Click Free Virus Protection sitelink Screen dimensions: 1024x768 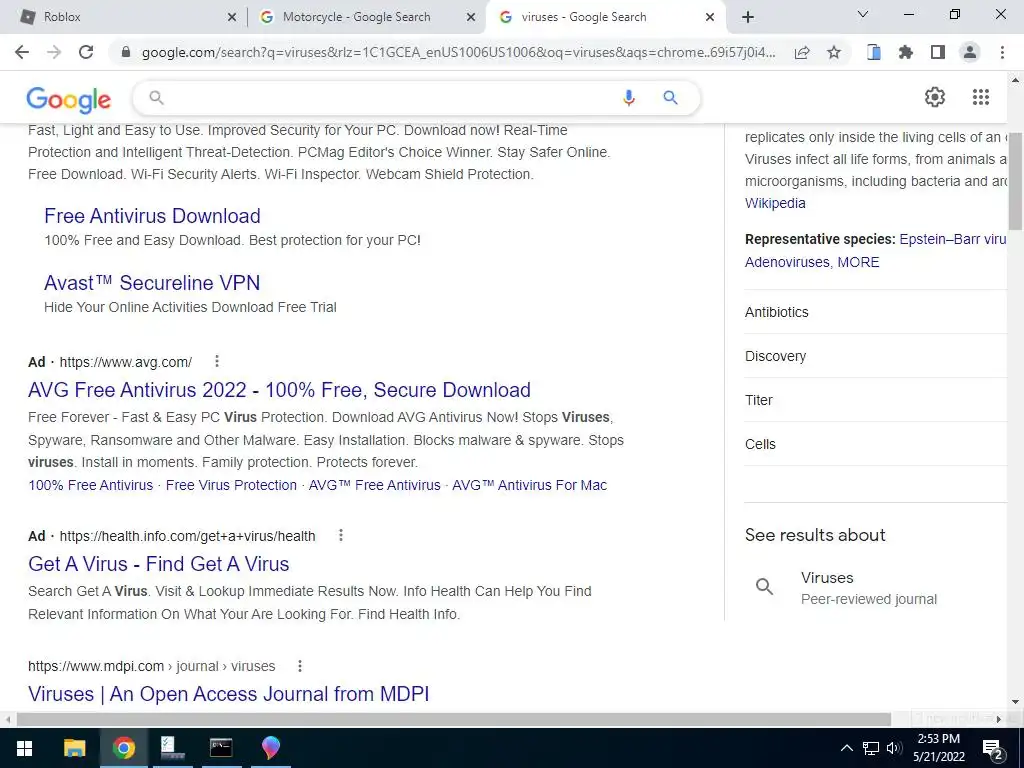point(231,485)
